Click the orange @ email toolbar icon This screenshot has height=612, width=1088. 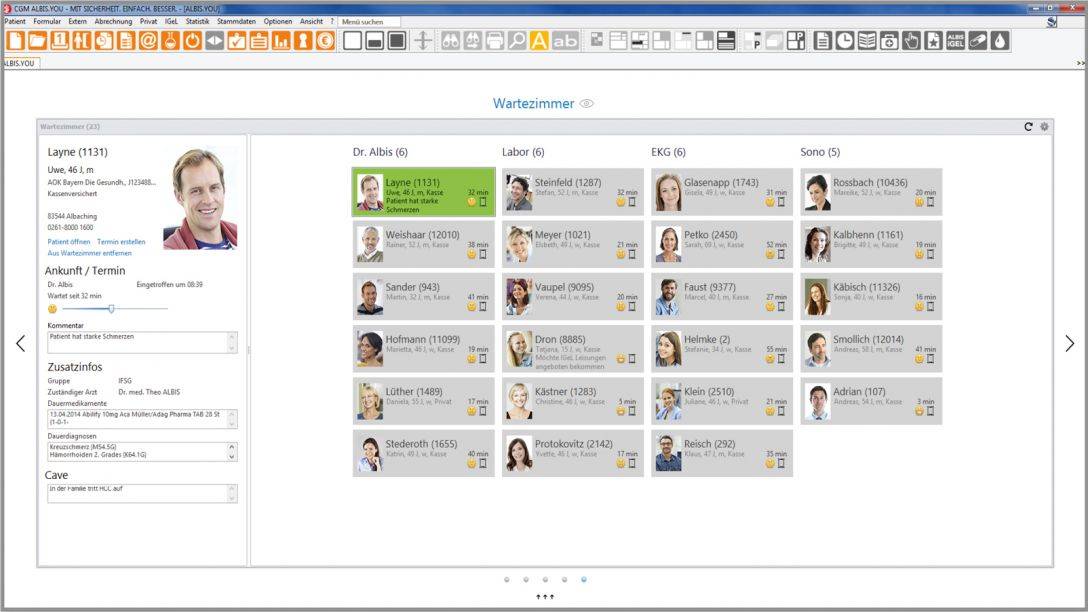point(148,41)
